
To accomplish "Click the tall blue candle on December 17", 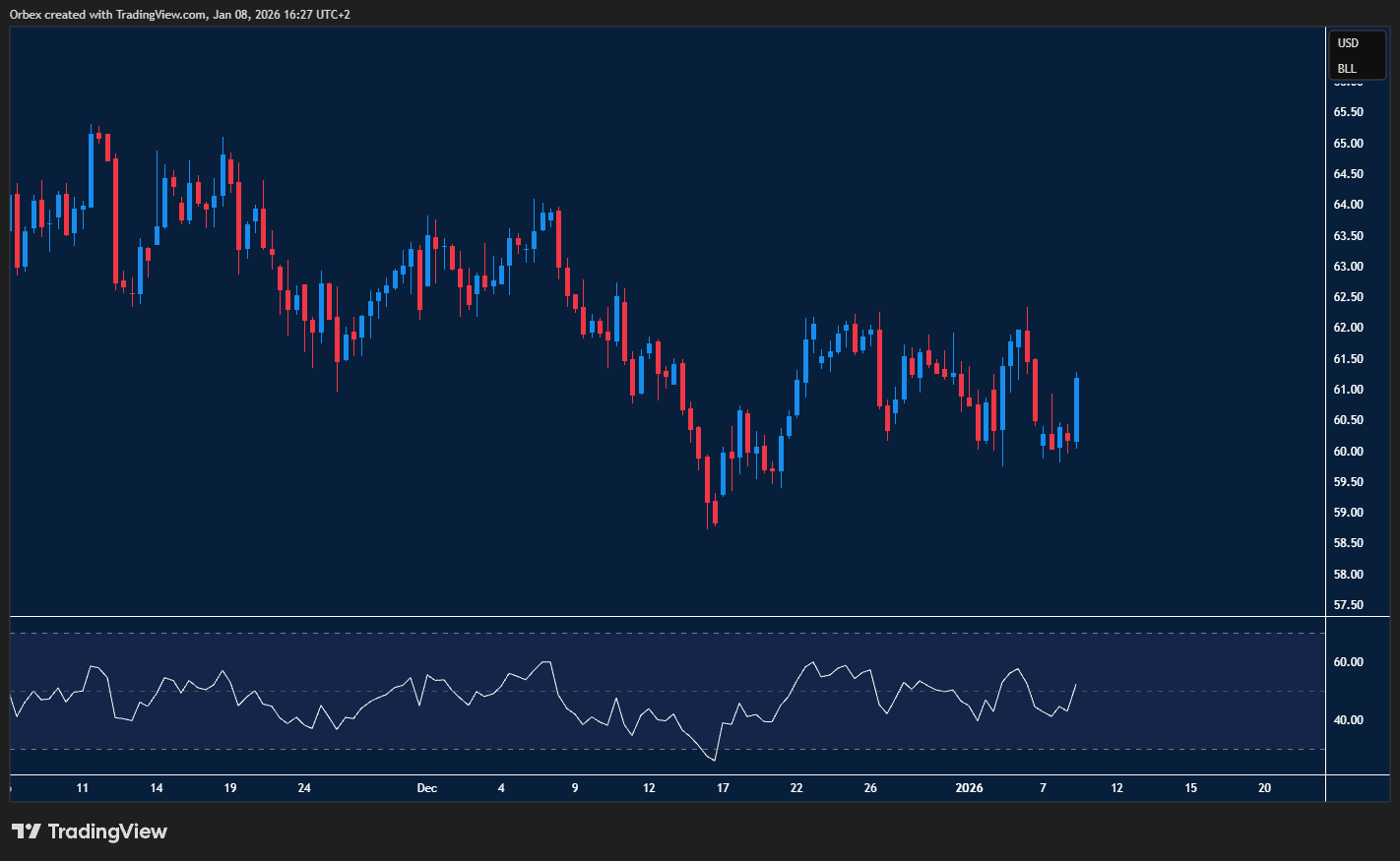I will (724, 472).
